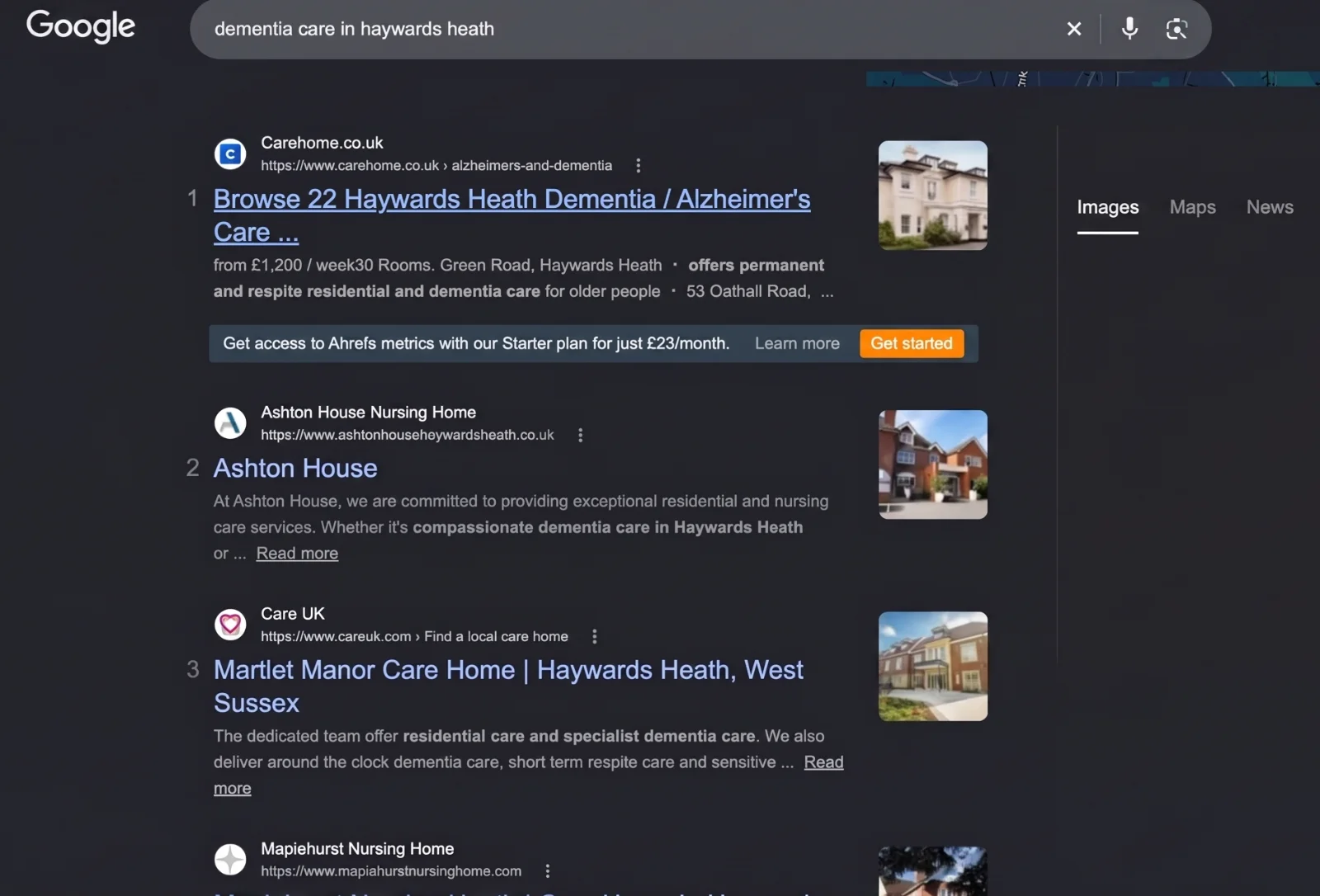Click the orange Get started button

click(x=912, y=343)
